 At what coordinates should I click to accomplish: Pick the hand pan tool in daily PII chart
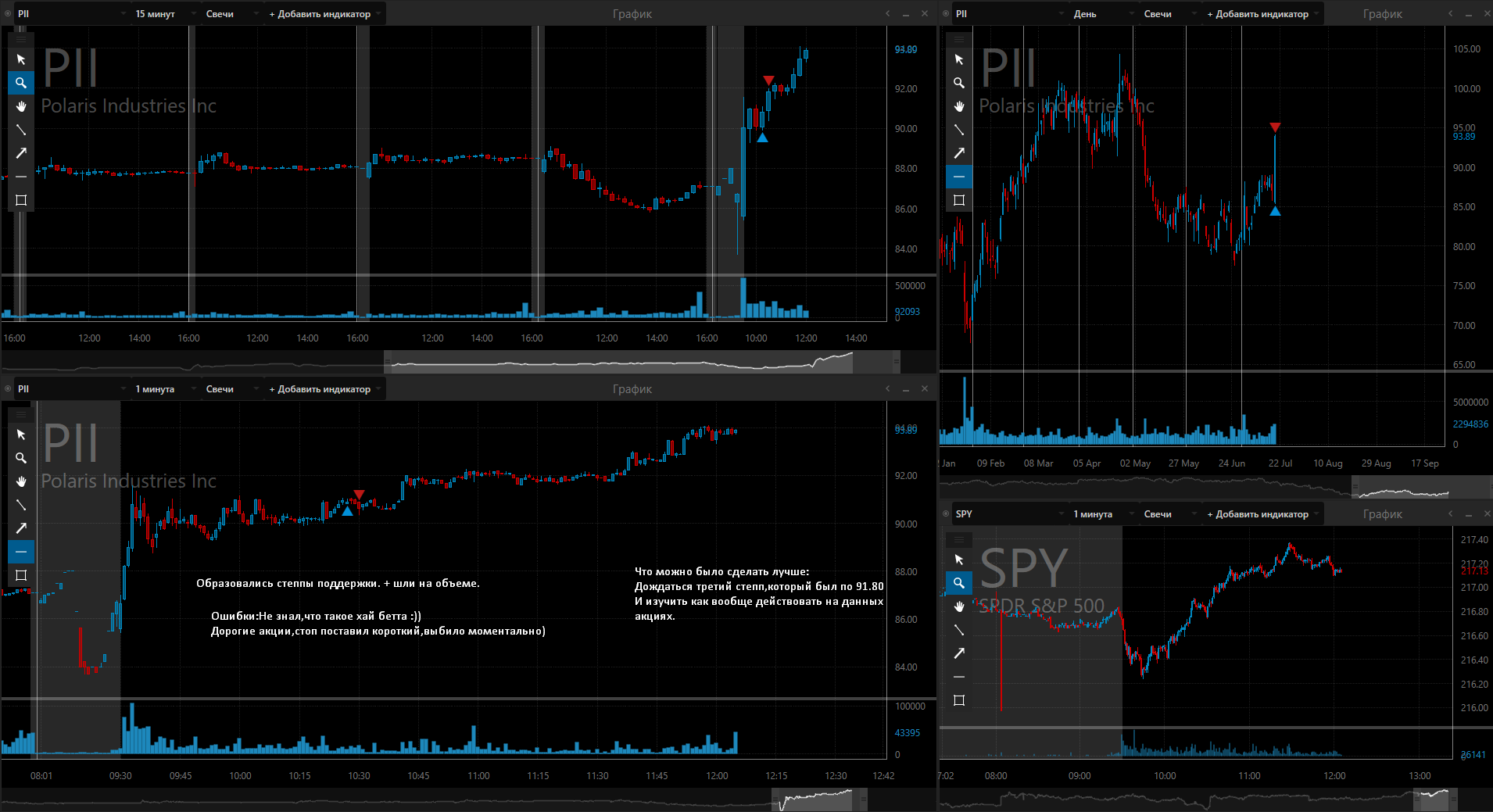coord(959,106)
